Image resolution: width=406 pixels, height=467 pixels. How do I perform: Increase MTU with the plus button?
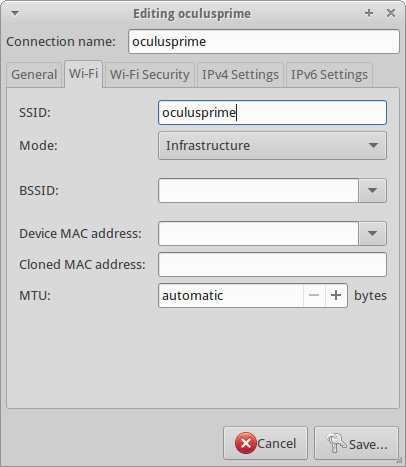click(x=336, y=295)
